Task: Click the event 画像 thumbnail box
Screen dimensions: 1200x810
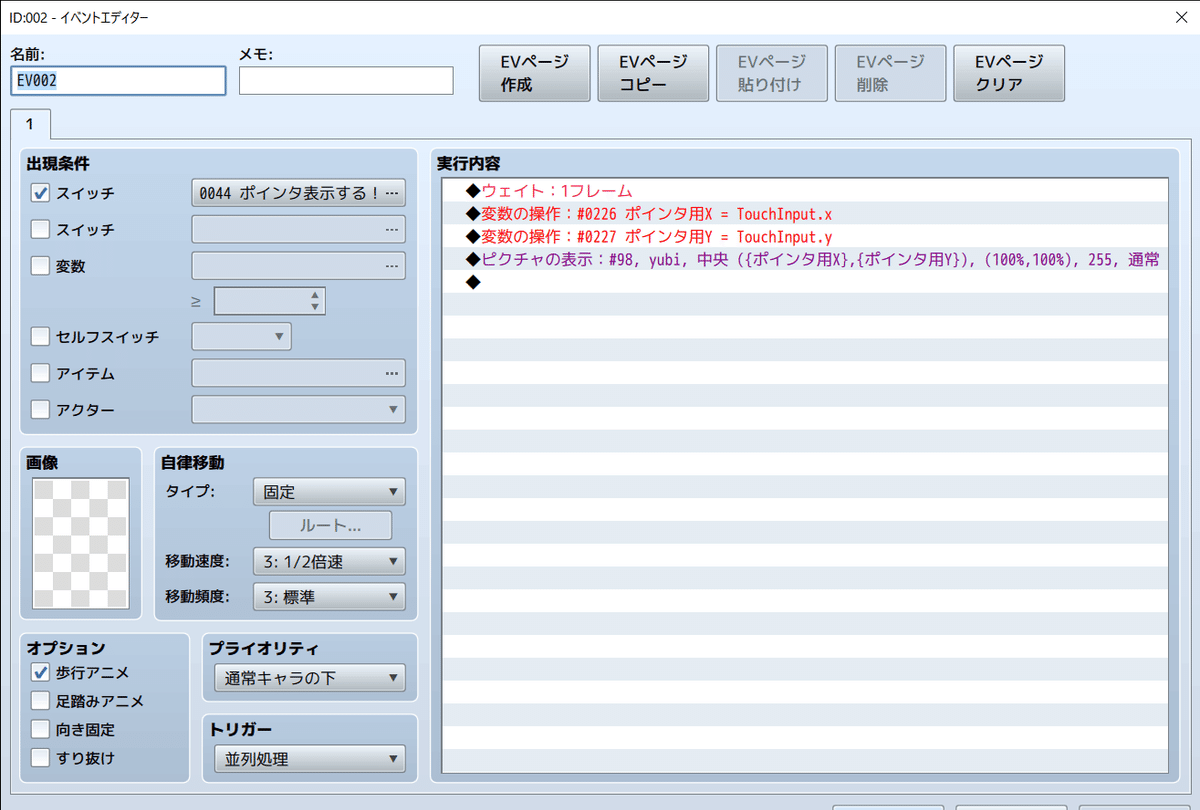Action: tap(81, 543)
